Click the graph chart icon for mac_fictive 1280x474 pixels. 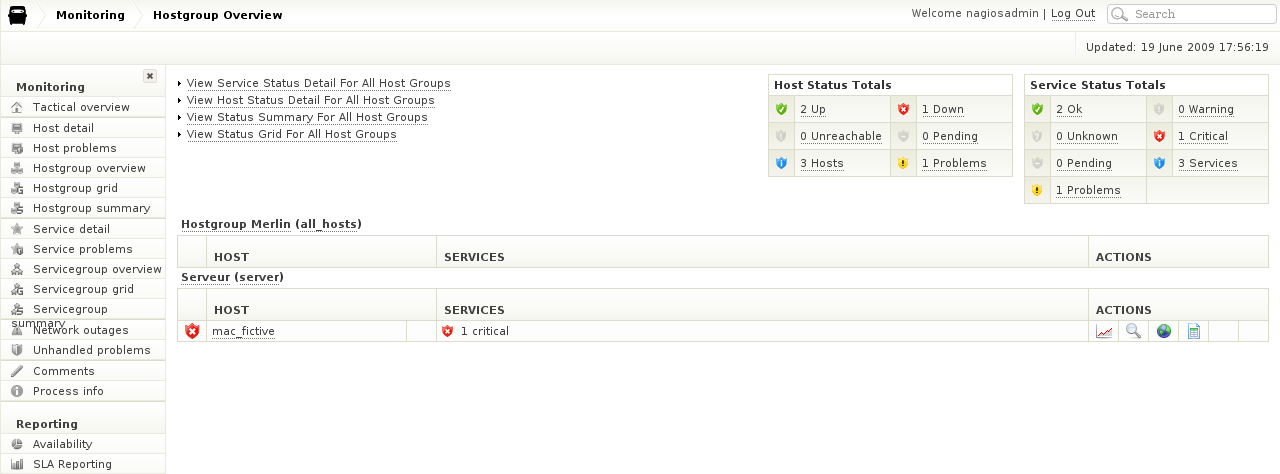click(1104, 331)
